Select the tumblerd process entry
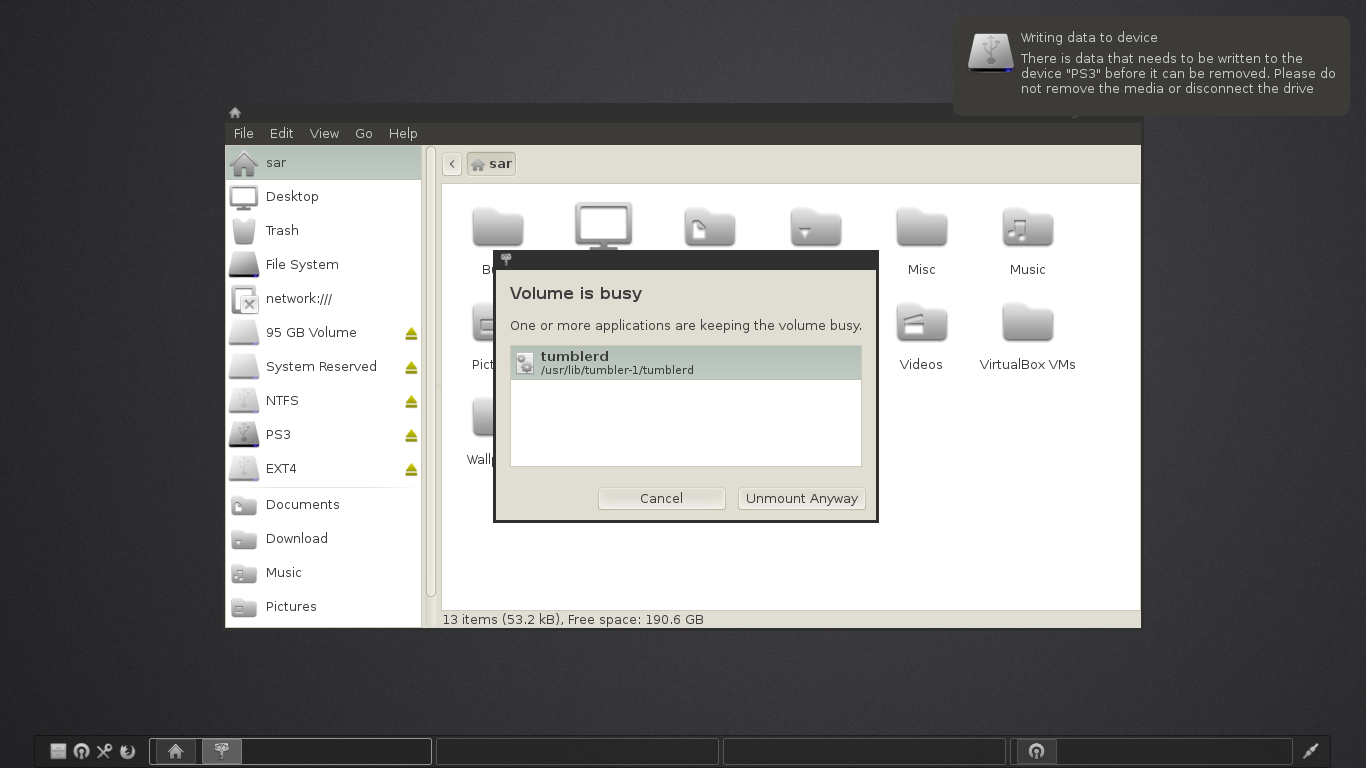This screenshot has width=1366, height=768. [x=685, y=363]
